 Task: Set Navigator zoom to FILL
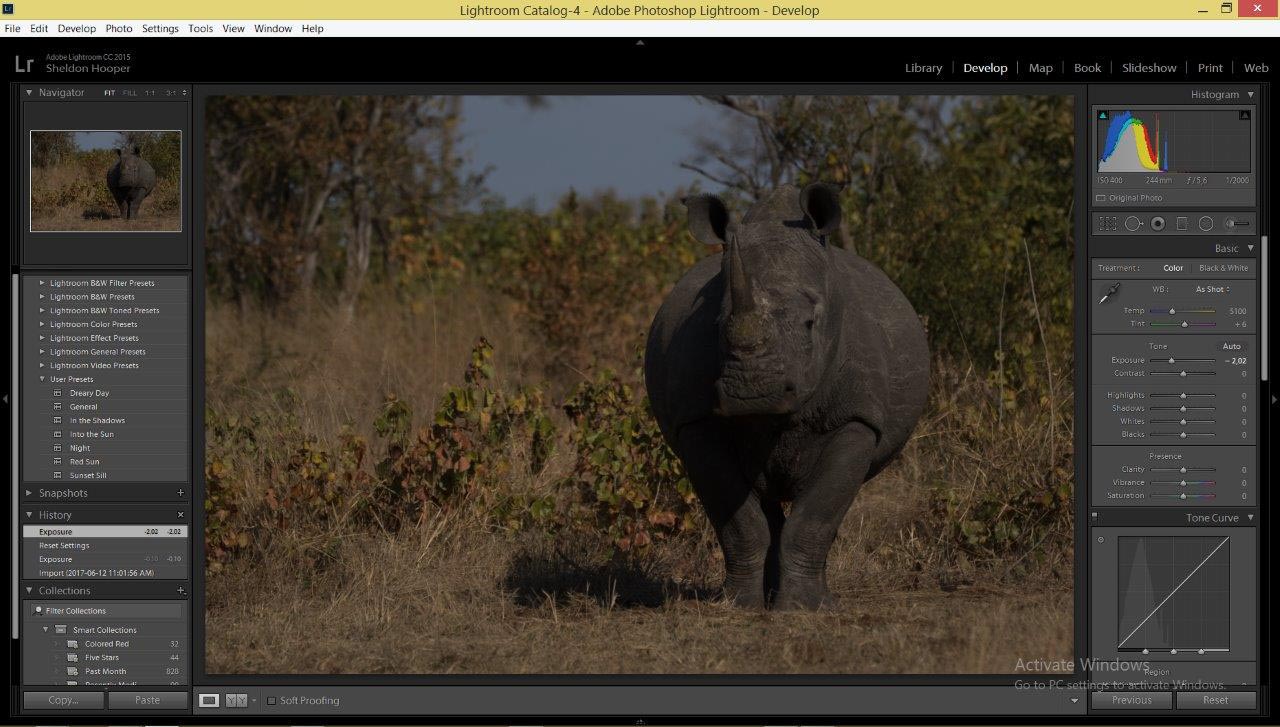pos(130,93)
